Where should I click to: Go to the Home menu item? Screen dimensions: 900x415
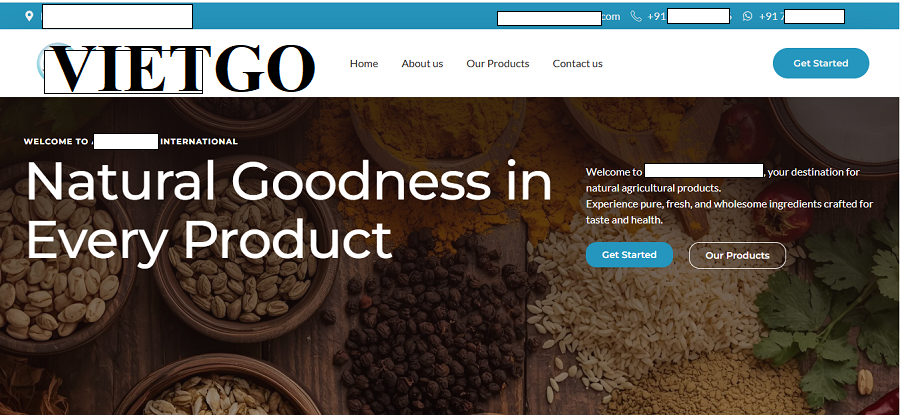[x=364, y=64]
